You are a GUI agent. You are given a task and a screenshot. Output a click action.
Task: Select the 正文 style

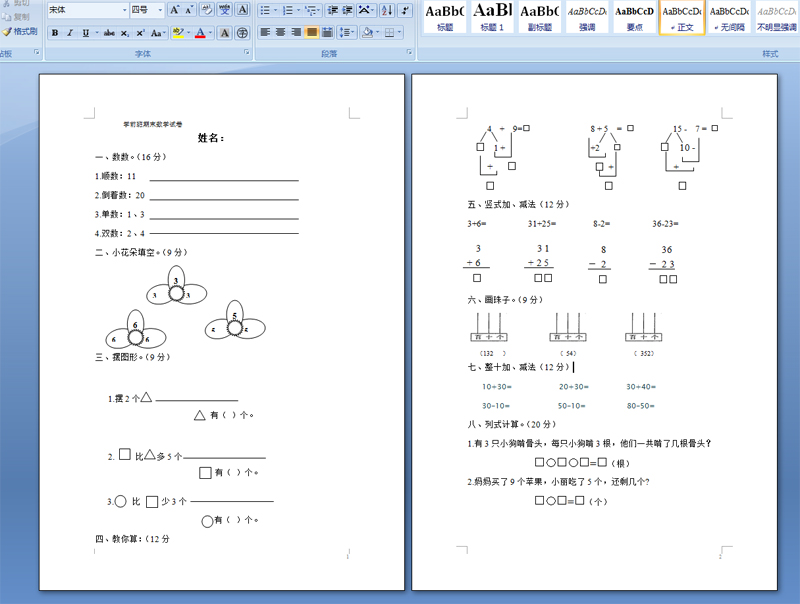click(682, 17)
